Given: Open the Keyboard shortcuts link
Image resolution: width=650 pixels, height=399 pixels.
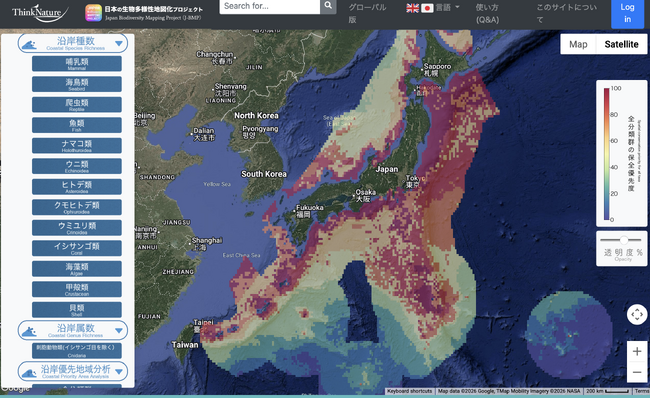Looking at the screenshot, I should tap(409, 391).
